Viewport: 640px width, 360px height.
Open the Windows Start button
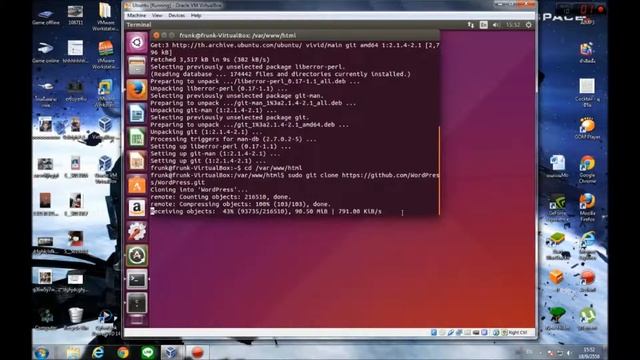[42, 353]
